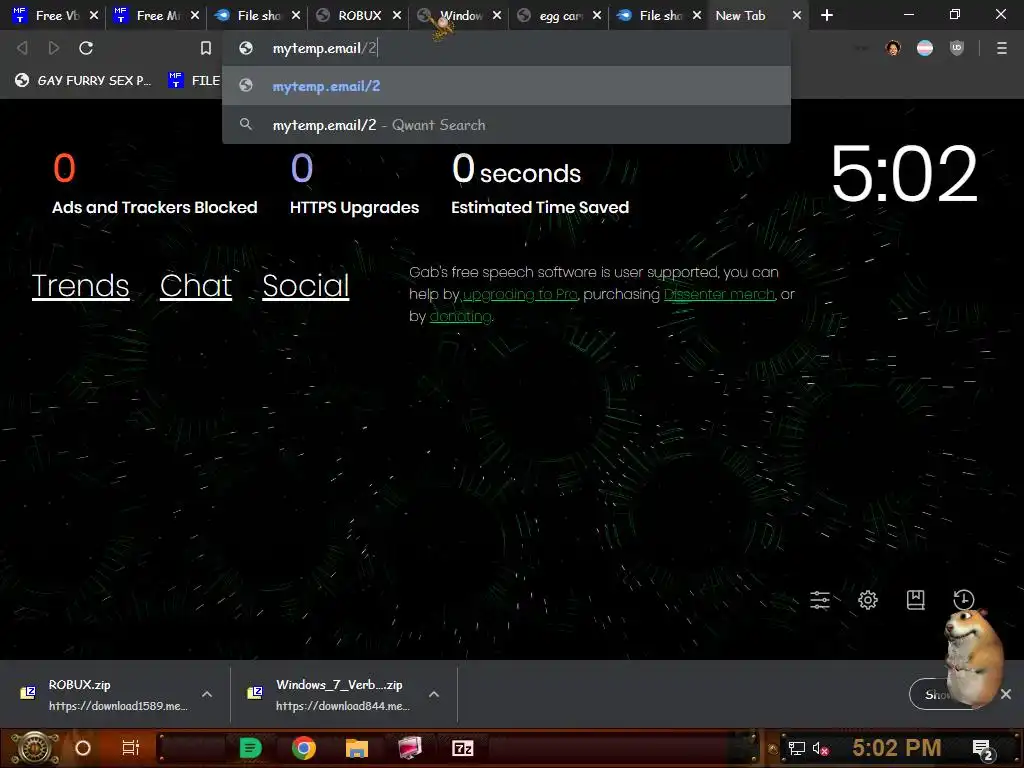The height and width of the screenshot is (768, 1024).
Task: Select the mytemp.email/2 Qwant Search suggestion
Action: [506, 125]
